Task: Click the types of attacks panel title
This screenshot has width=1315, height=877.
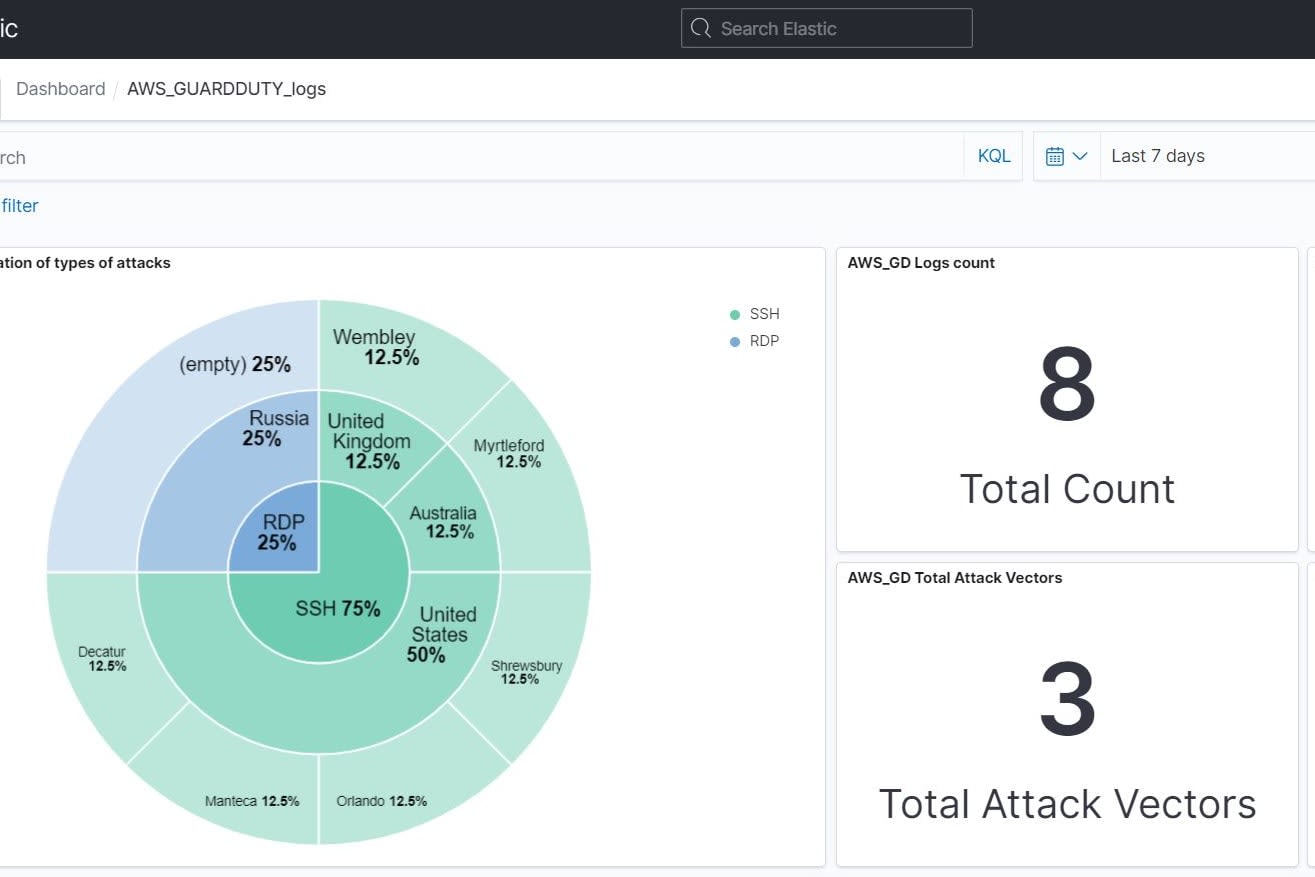Action: pos(85,263)
